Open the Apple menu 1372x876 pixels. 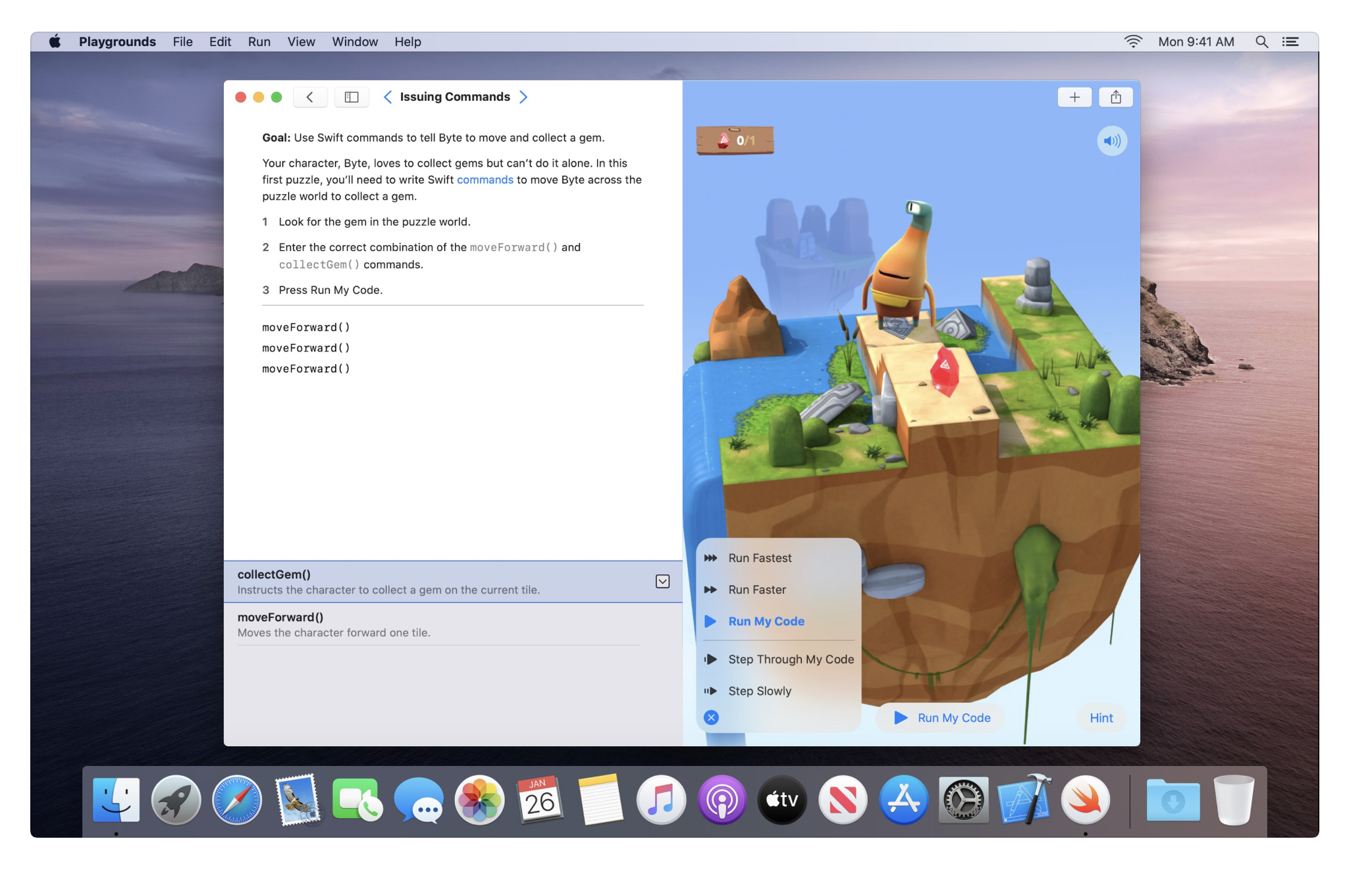point(55,41)
